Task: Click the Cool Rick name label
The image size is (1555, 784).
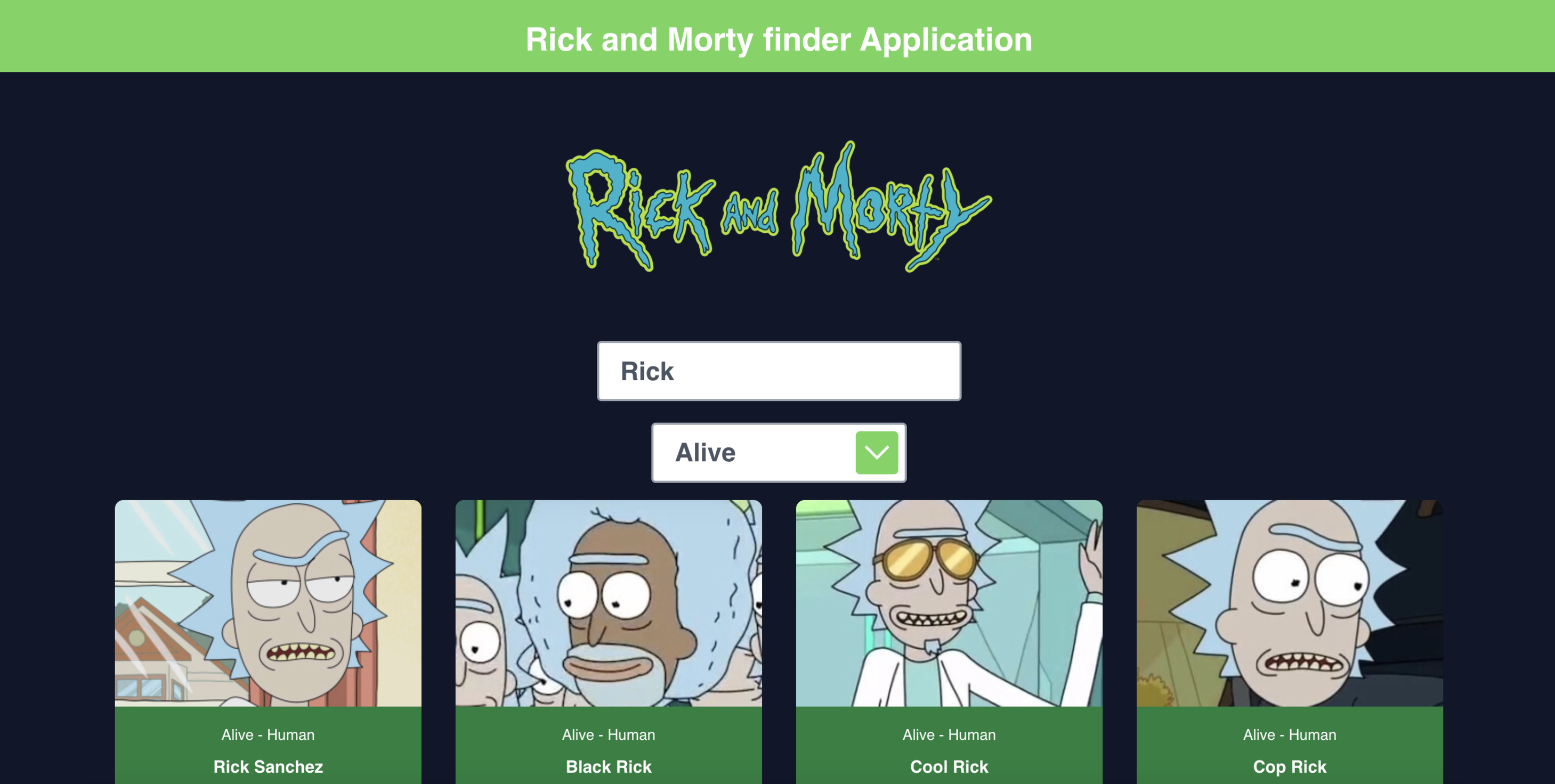Action: pyautogui.click(x=949, y=766)
